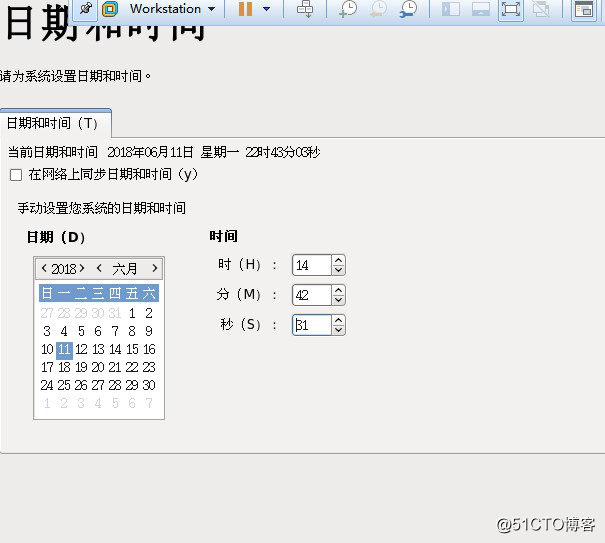Open the Workstation dropdown menu
605x543 pixels.
pyautogui.click(x=172, y=8)
